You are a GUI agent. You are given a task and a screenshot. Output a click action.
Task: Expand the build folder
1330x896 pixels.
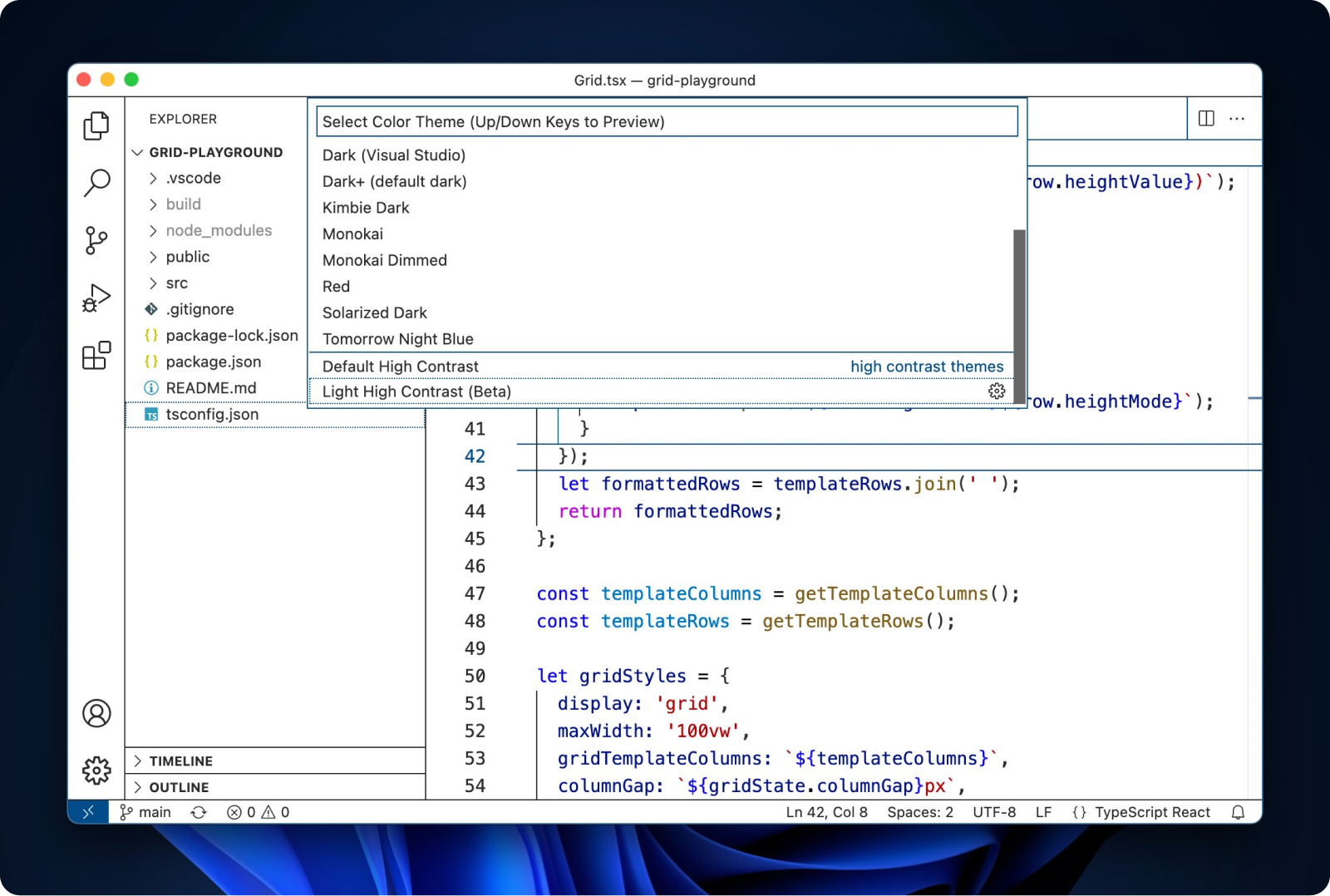(153, 204)
